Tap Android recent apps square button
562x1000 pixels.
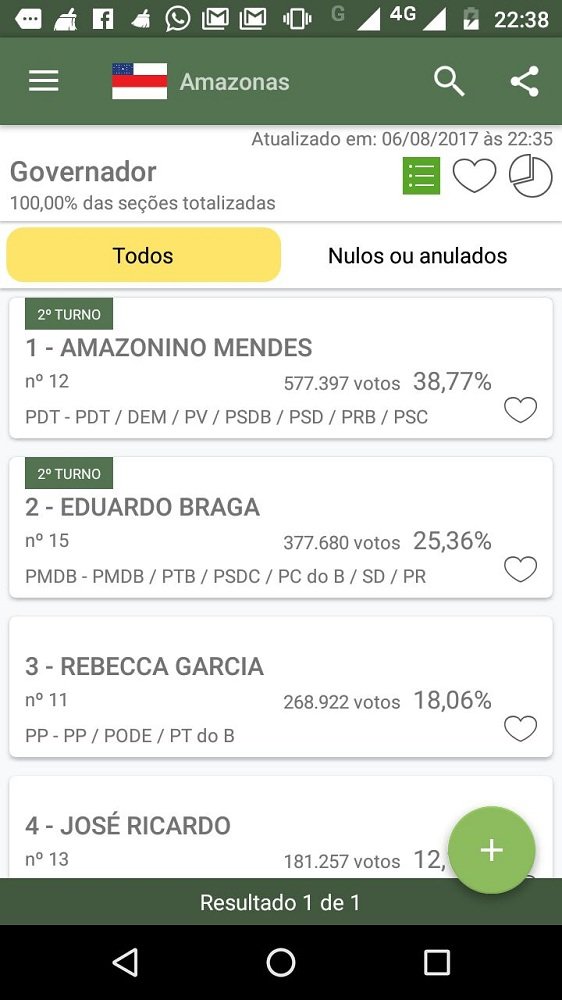tap(437, 962)
